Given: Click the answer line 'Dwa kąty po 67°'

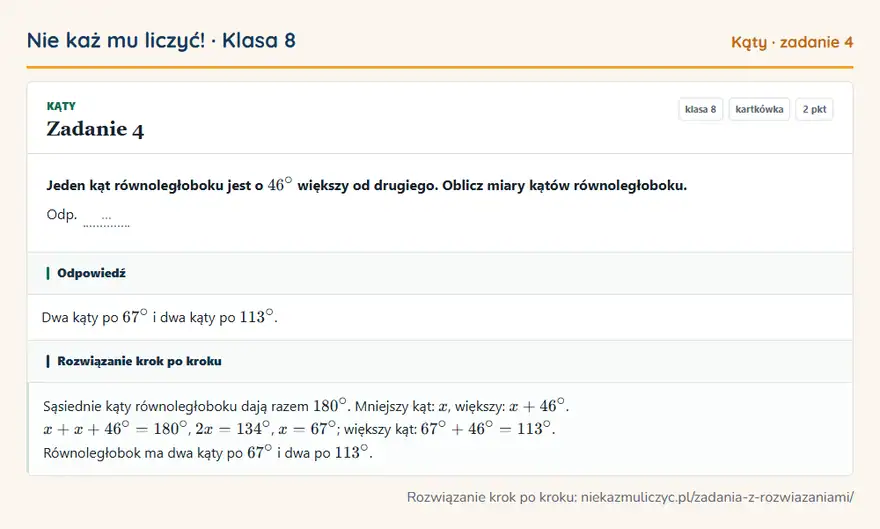Looking at the screenshot, I should (160, 317).
